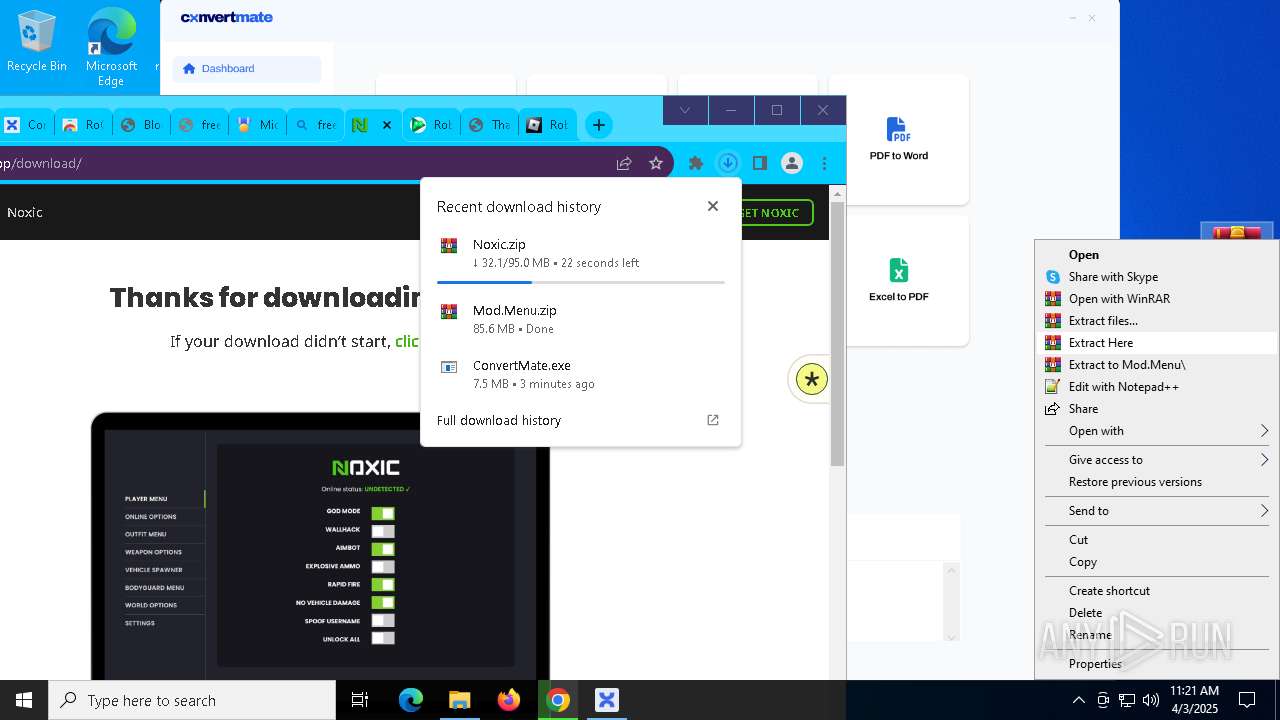Select Open with WinRAR menu entry
Screen dimensions: 1280x720
pyautogui.click(x=1157, y=299)
